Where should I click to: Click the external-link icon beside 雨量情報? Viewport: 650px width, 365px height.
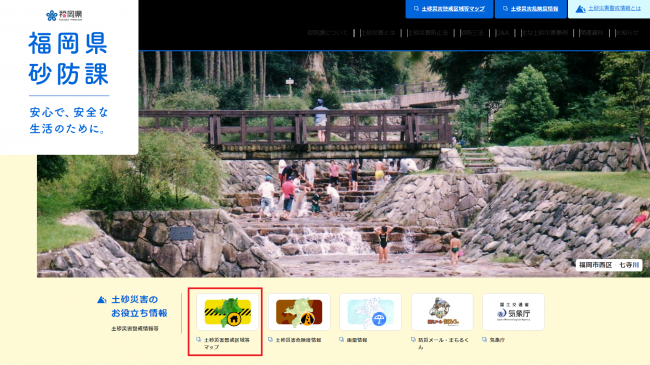pyautogui.click(x=342, y=340)
